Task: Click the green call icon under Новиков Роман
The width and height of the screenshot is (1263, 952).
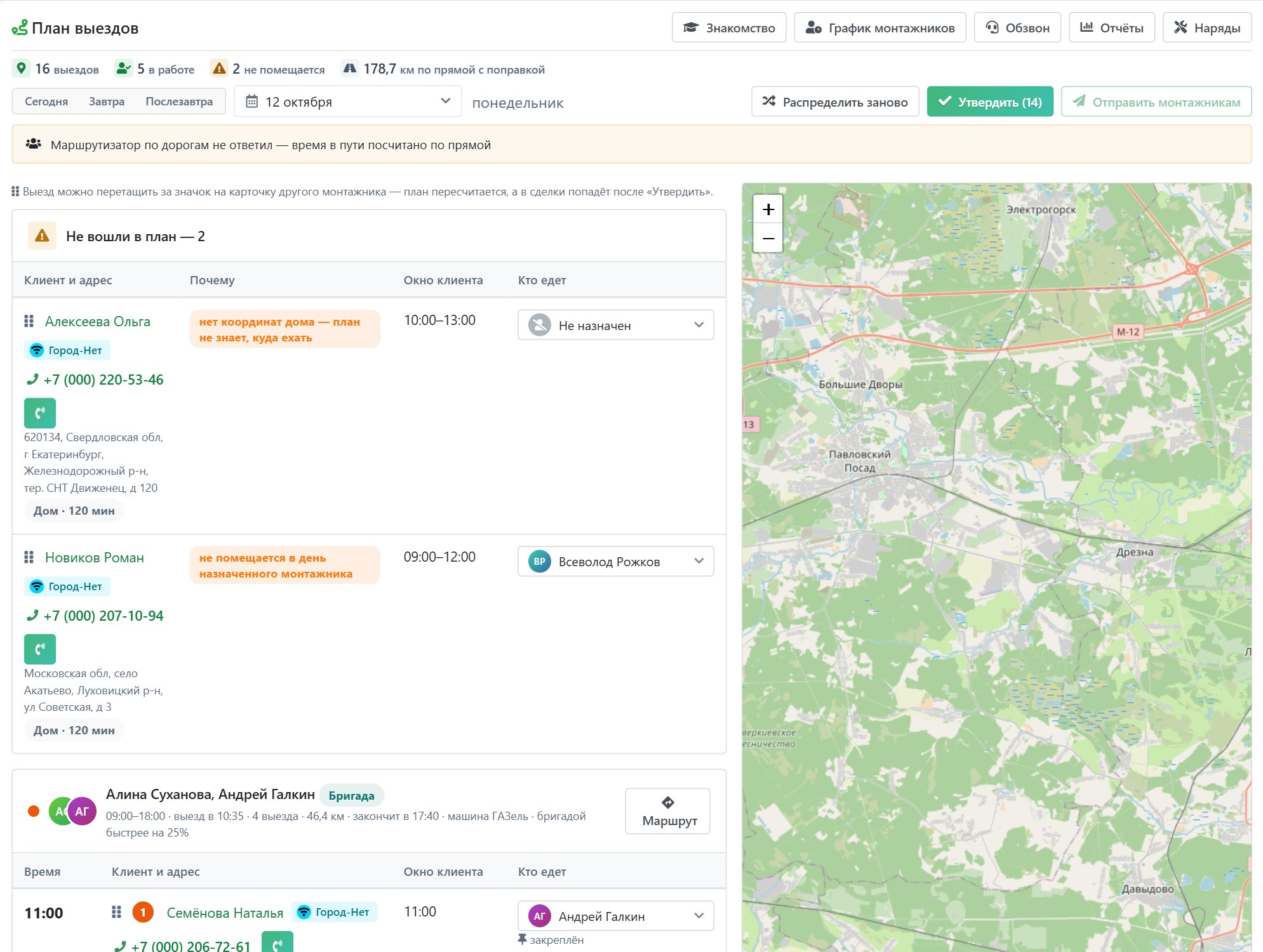Action: point(40,649)
